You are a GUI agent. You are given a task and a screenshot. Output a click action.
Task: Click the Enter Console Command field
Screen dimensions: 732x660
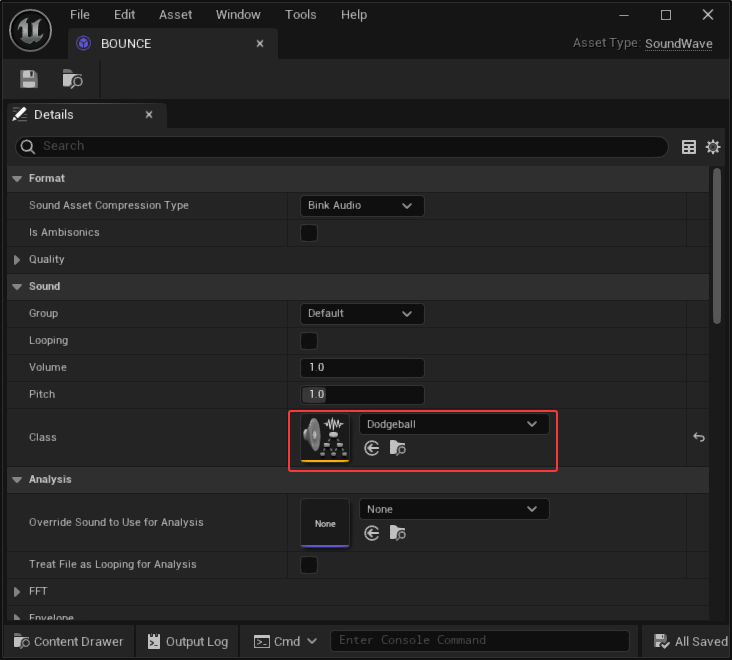pos(480,640)
